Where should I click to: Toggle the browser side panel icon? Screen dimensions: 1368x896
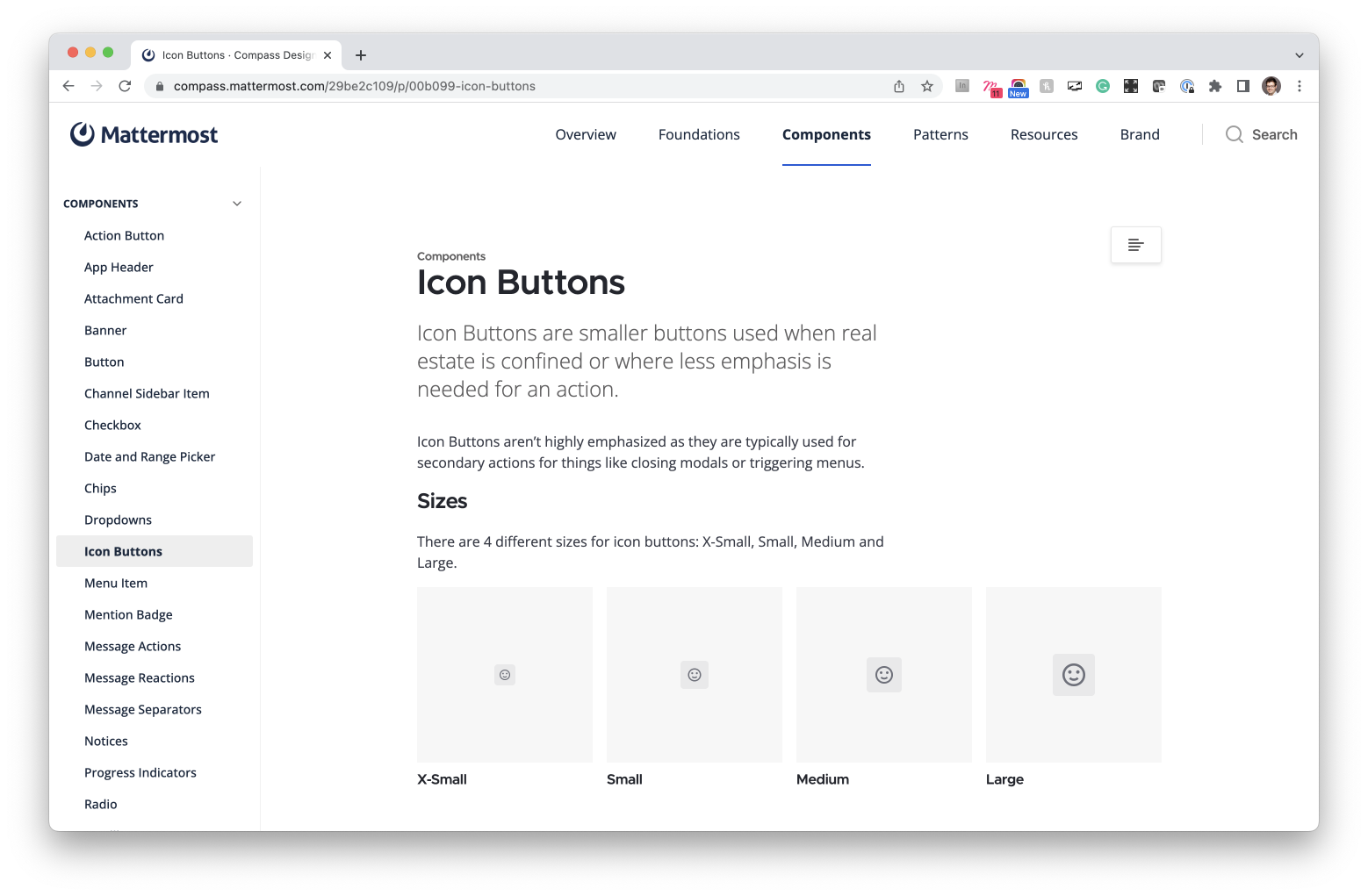[1243, 86]
